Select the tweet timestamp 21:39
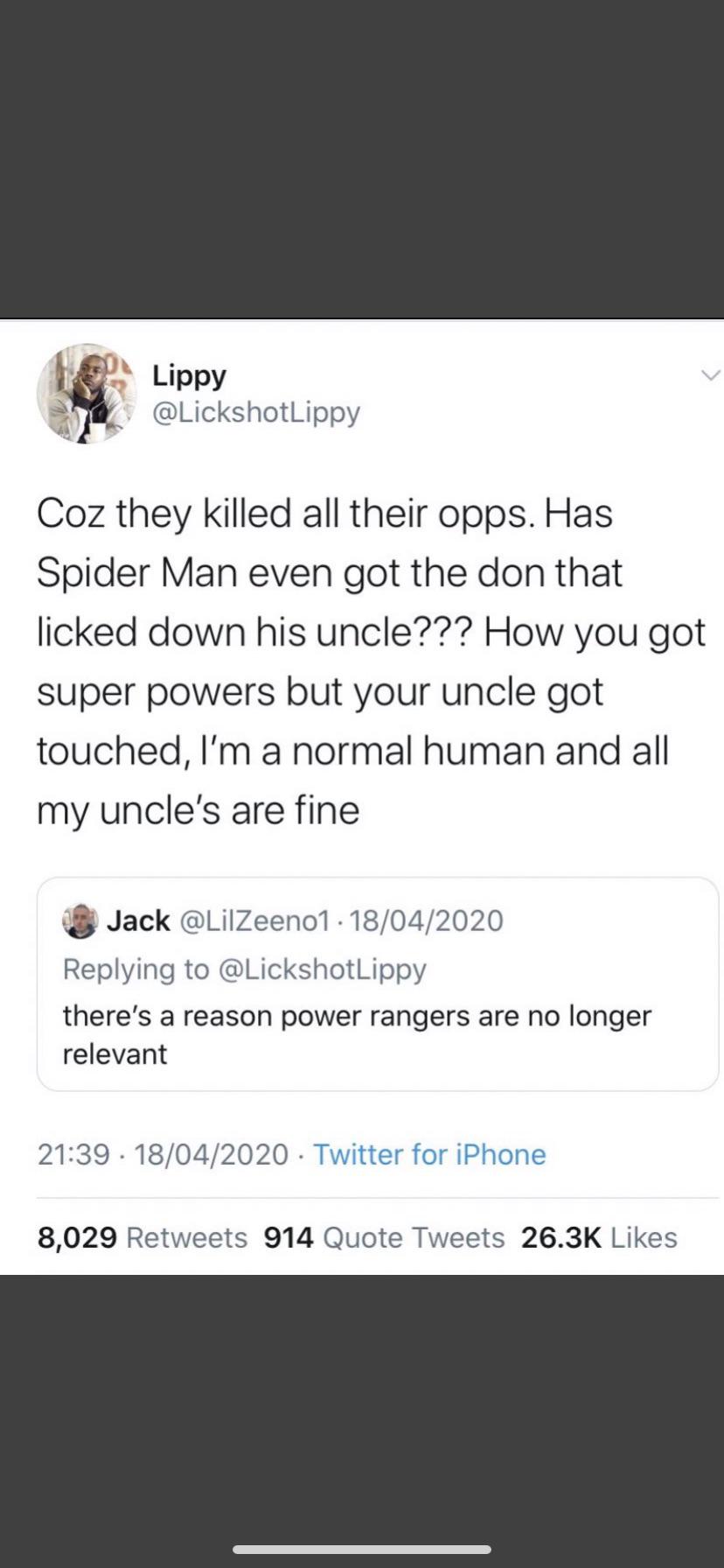 (x=68, y=1154)
